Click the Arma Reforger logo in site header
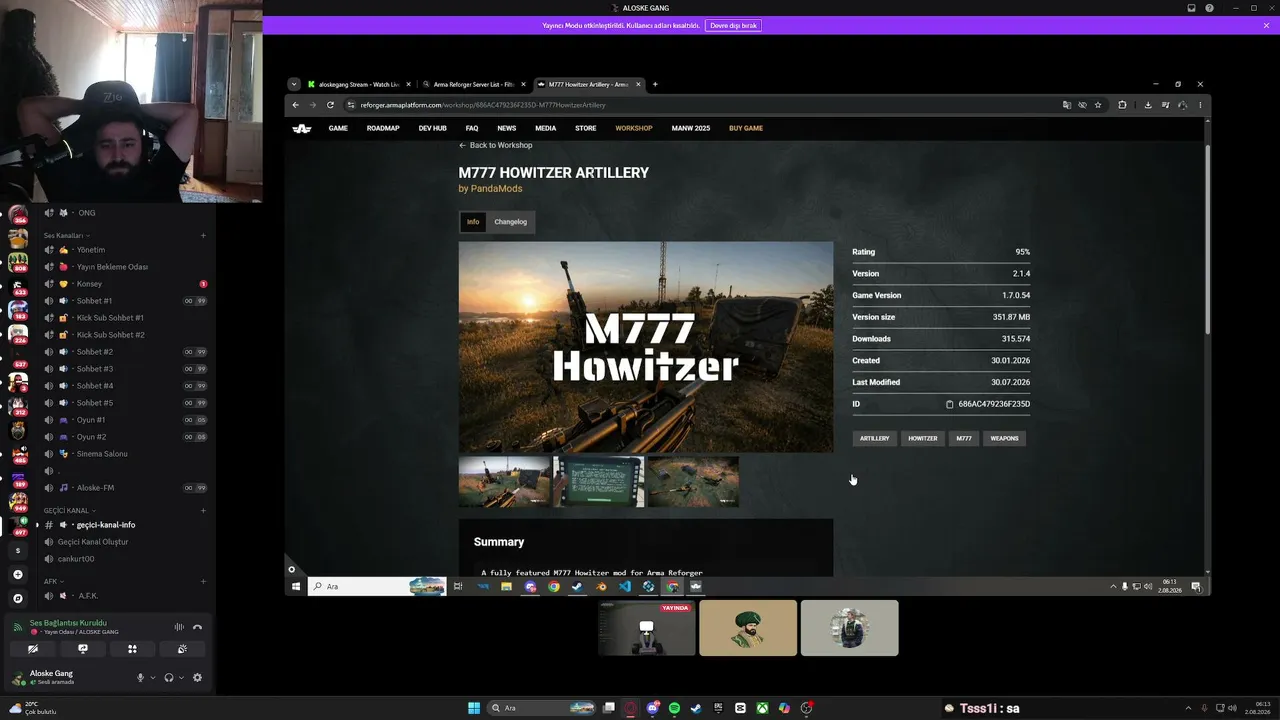The height and width of the screenshot is (720, 1280). pyautogui.click(x=302, y=128)
